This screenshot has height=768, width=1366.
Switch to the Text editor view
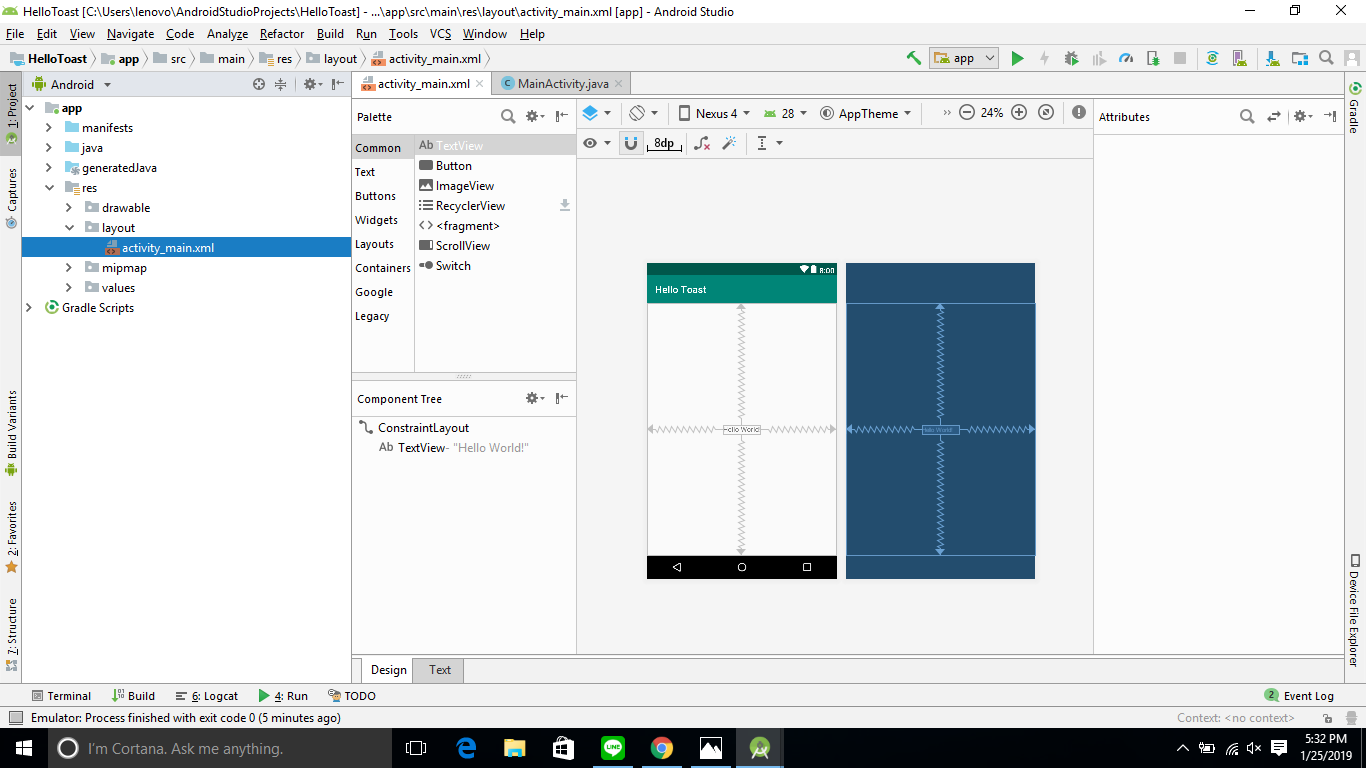pos(438,670)
